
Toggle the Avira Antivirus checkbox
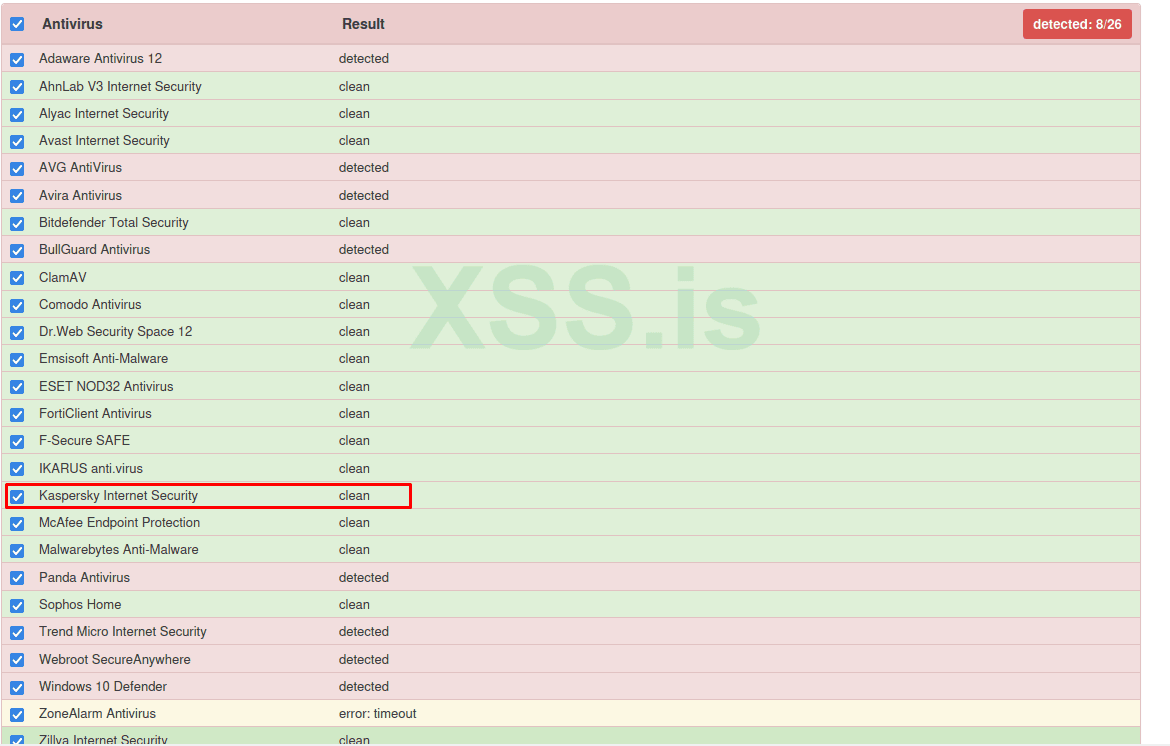17,196
